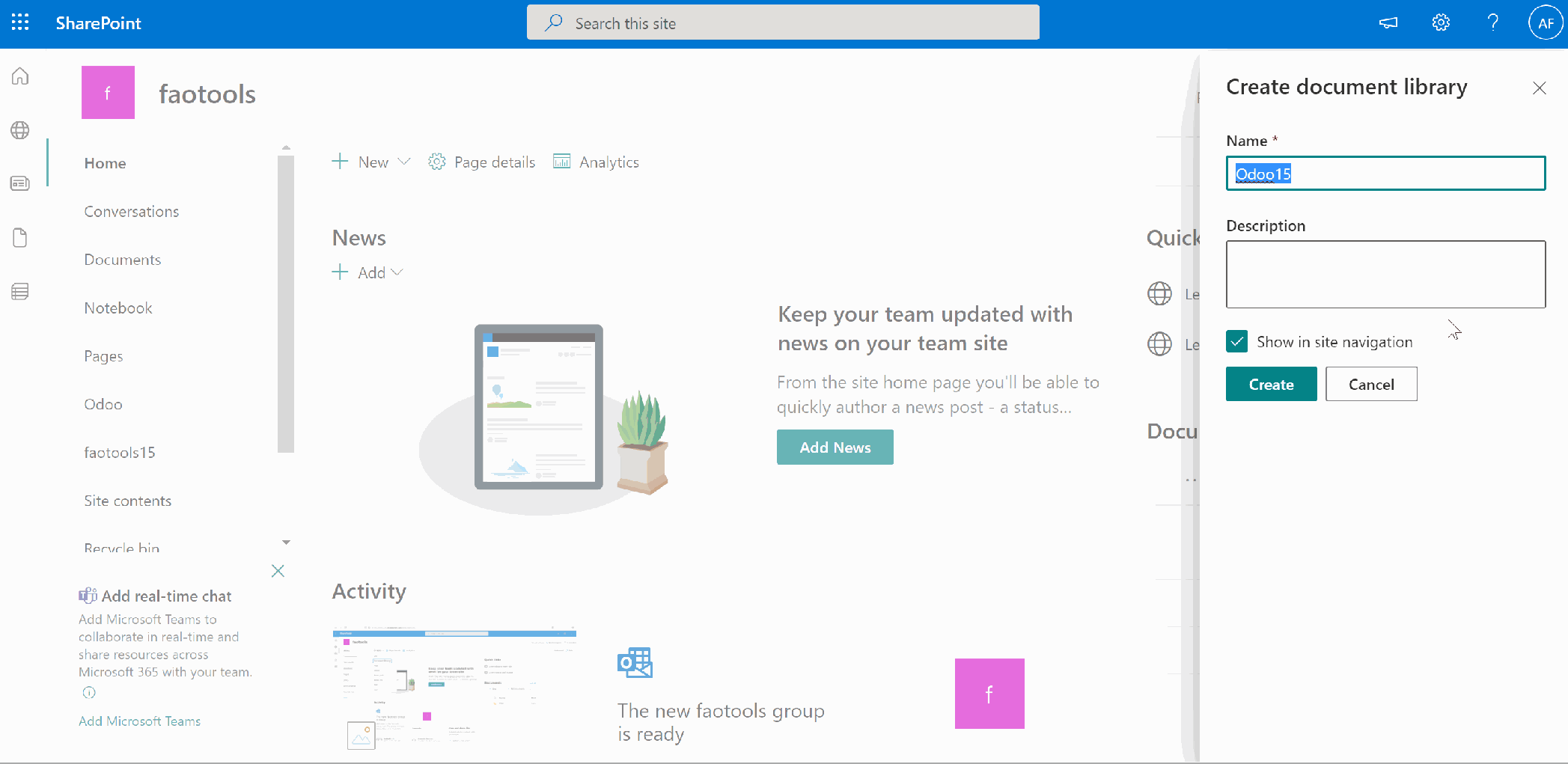Open the Help question mark
1568x764 pixels.
(x=1492, y=23)
